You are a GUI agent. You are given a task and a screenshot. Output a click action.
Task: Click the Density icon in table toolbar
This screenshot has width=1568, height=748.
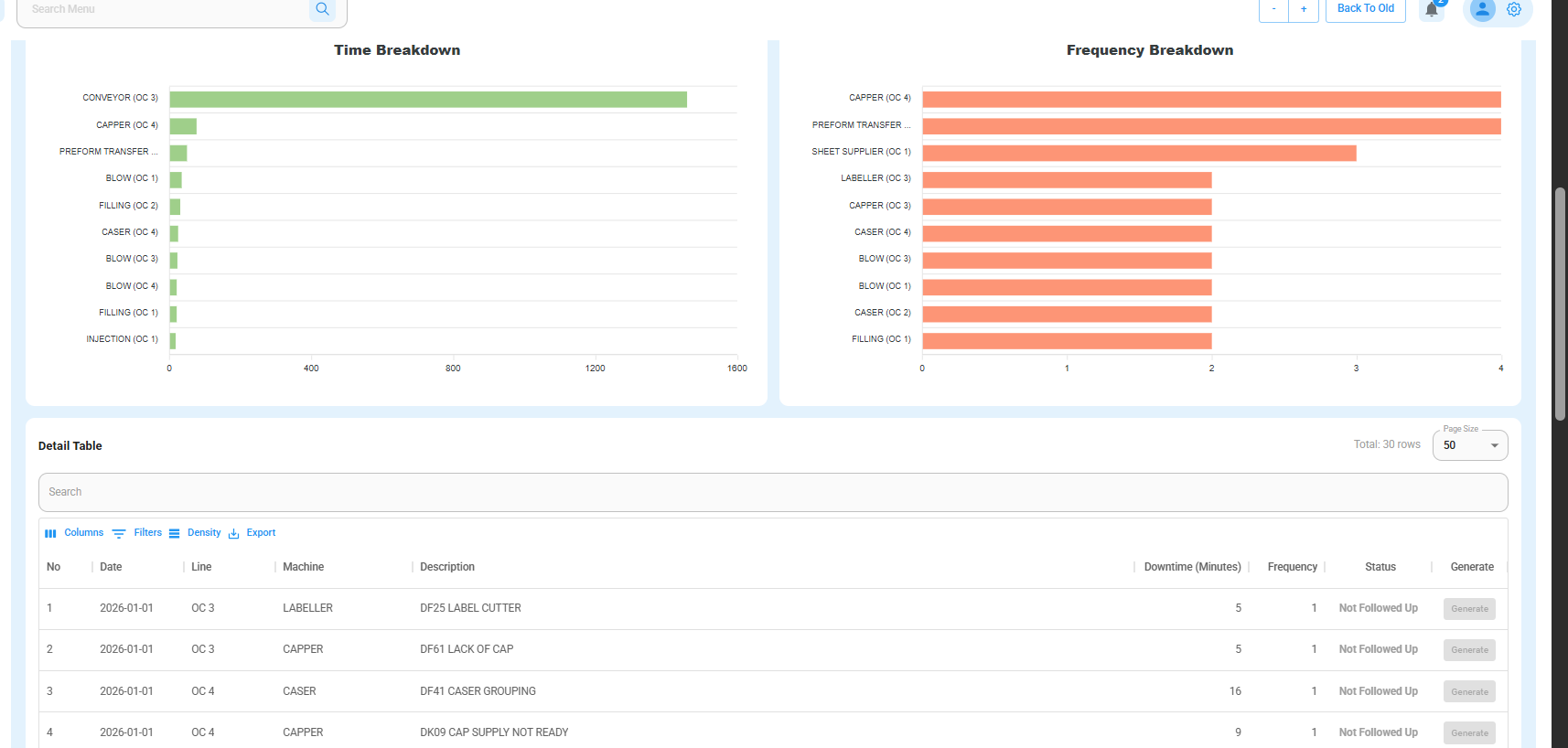(x=175, y=533)
